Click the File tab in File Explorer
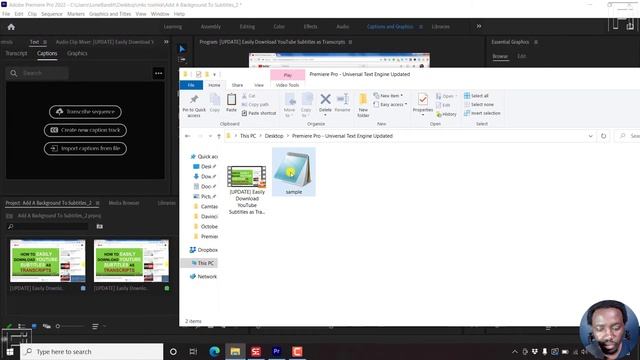This screenshot has height=360, width=640. [x=191, y=85]
